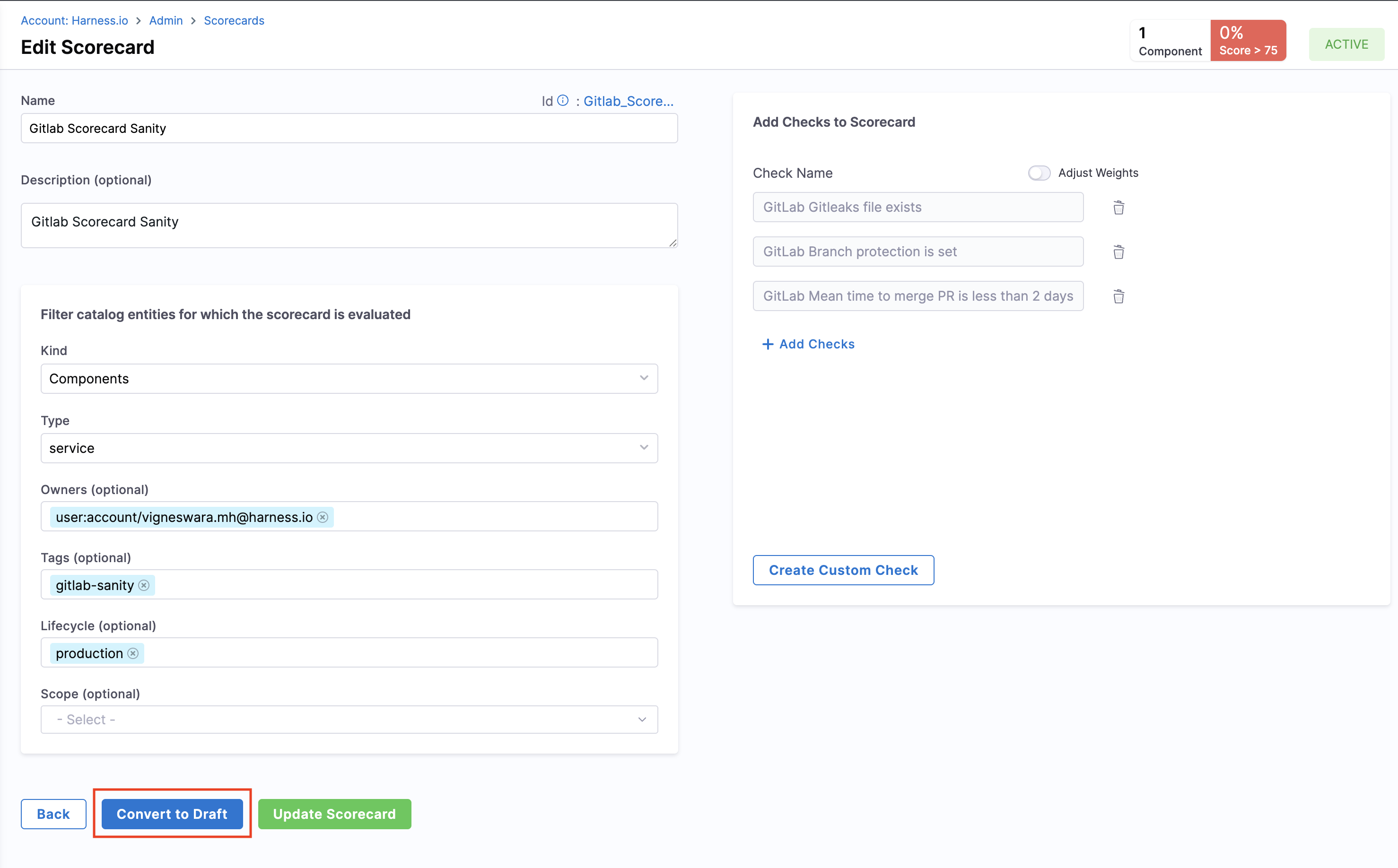The height and width of the screenshot is (868, 1398).
Task: Click the plus icon for Add Checks
Action: coord(768,344)
